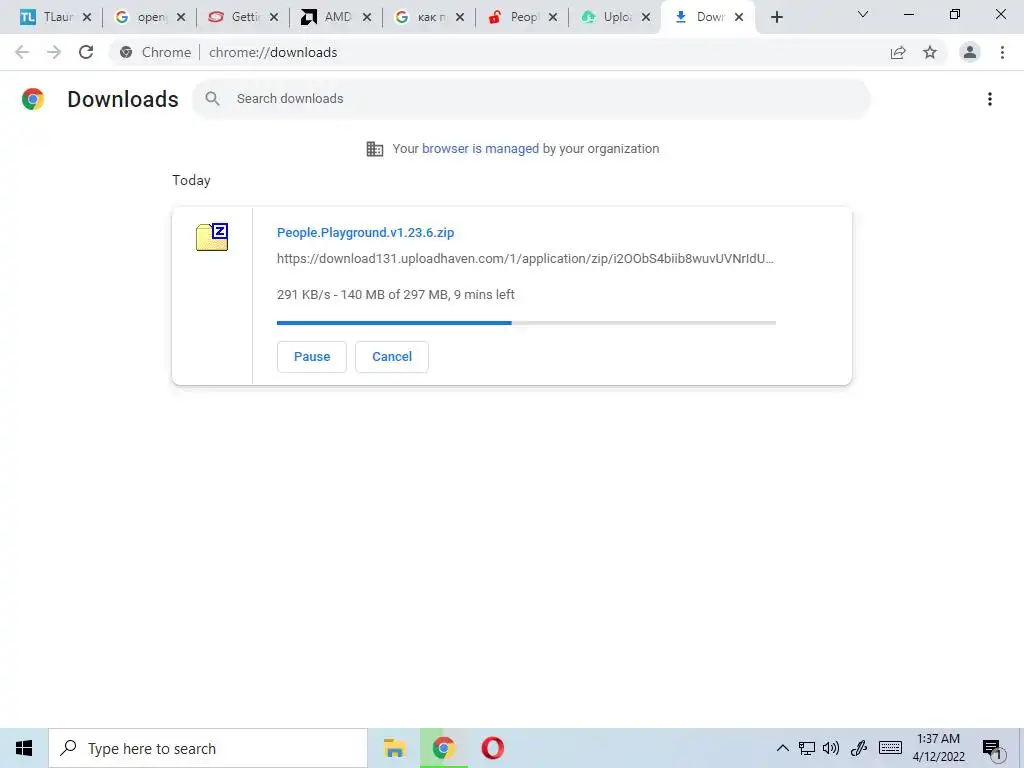Open the Downloads page more actions menu
Screen dimensions: 1024x768
(990, 99)
